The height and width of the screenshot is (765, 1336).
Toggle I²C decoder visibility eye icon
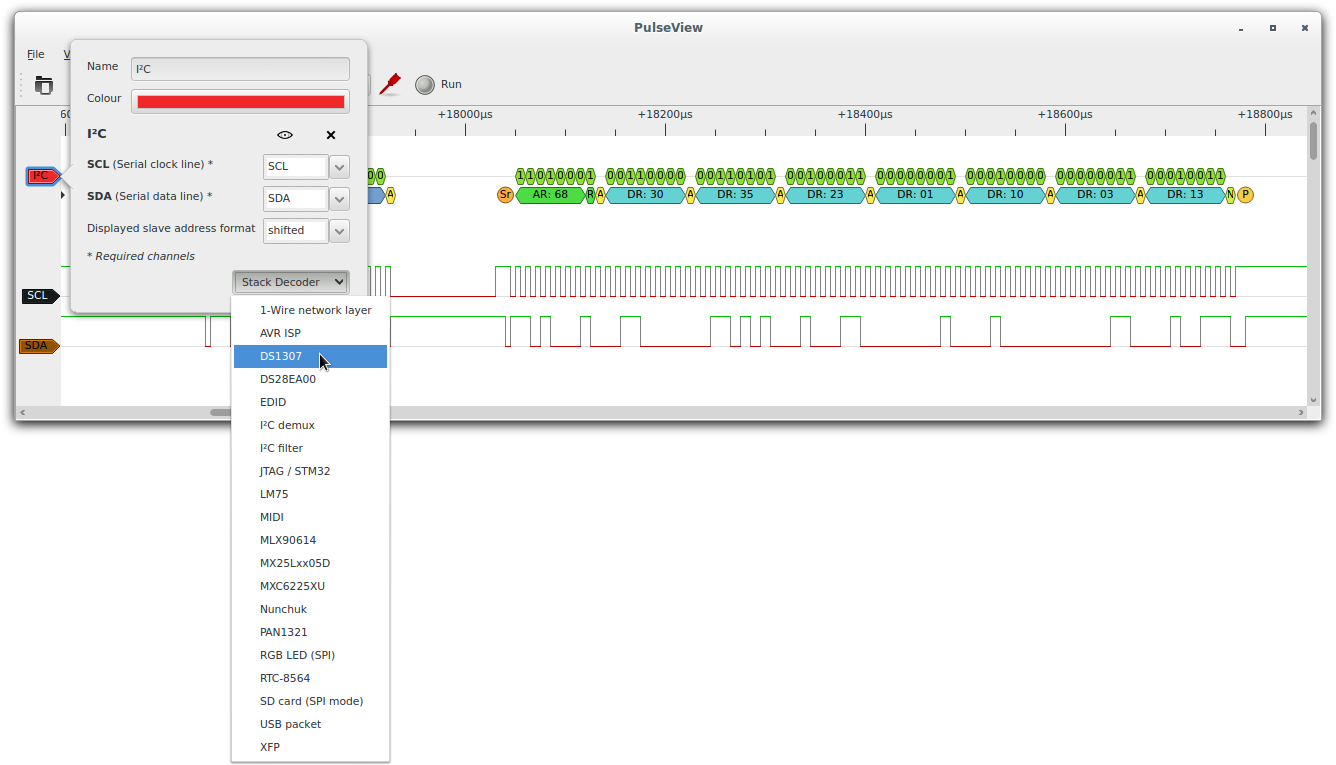pyautogui.click(x=285, y=135)
